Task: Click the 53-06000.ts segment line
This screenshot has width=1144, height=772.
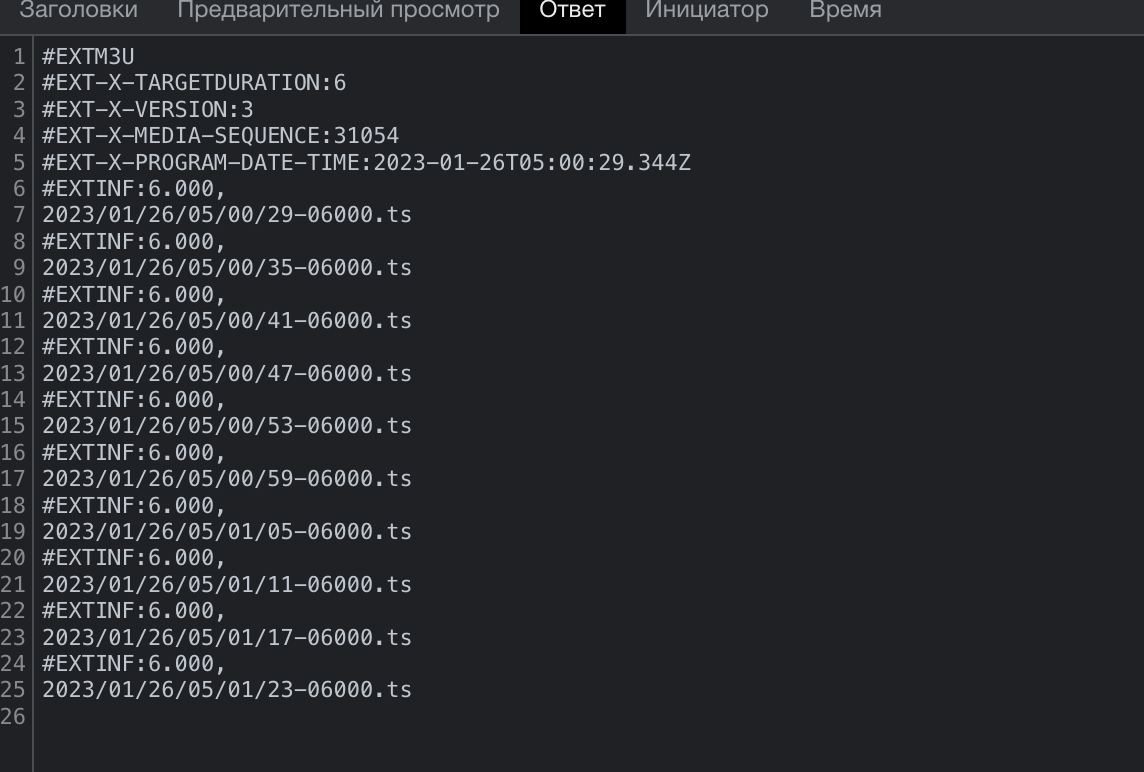Action: coord(227,425)
